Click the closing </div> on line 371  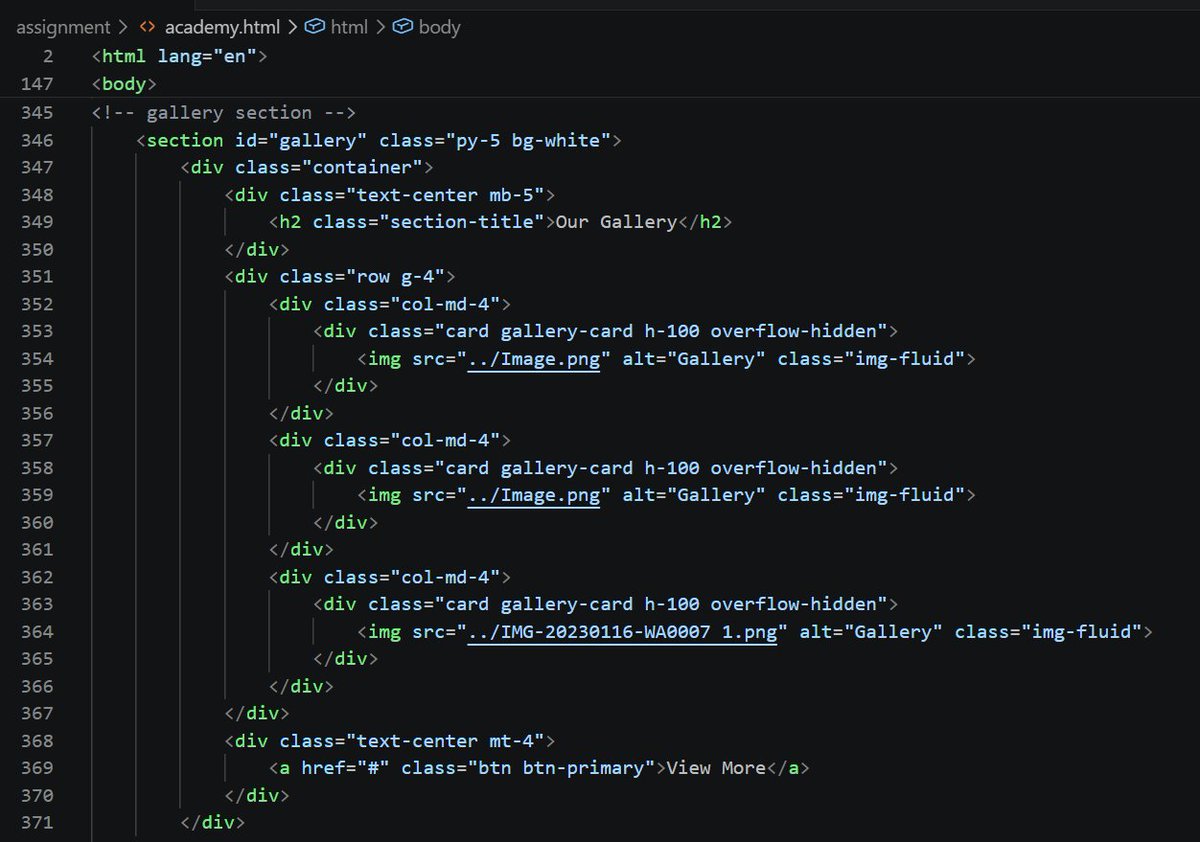[x=212, y=823]
